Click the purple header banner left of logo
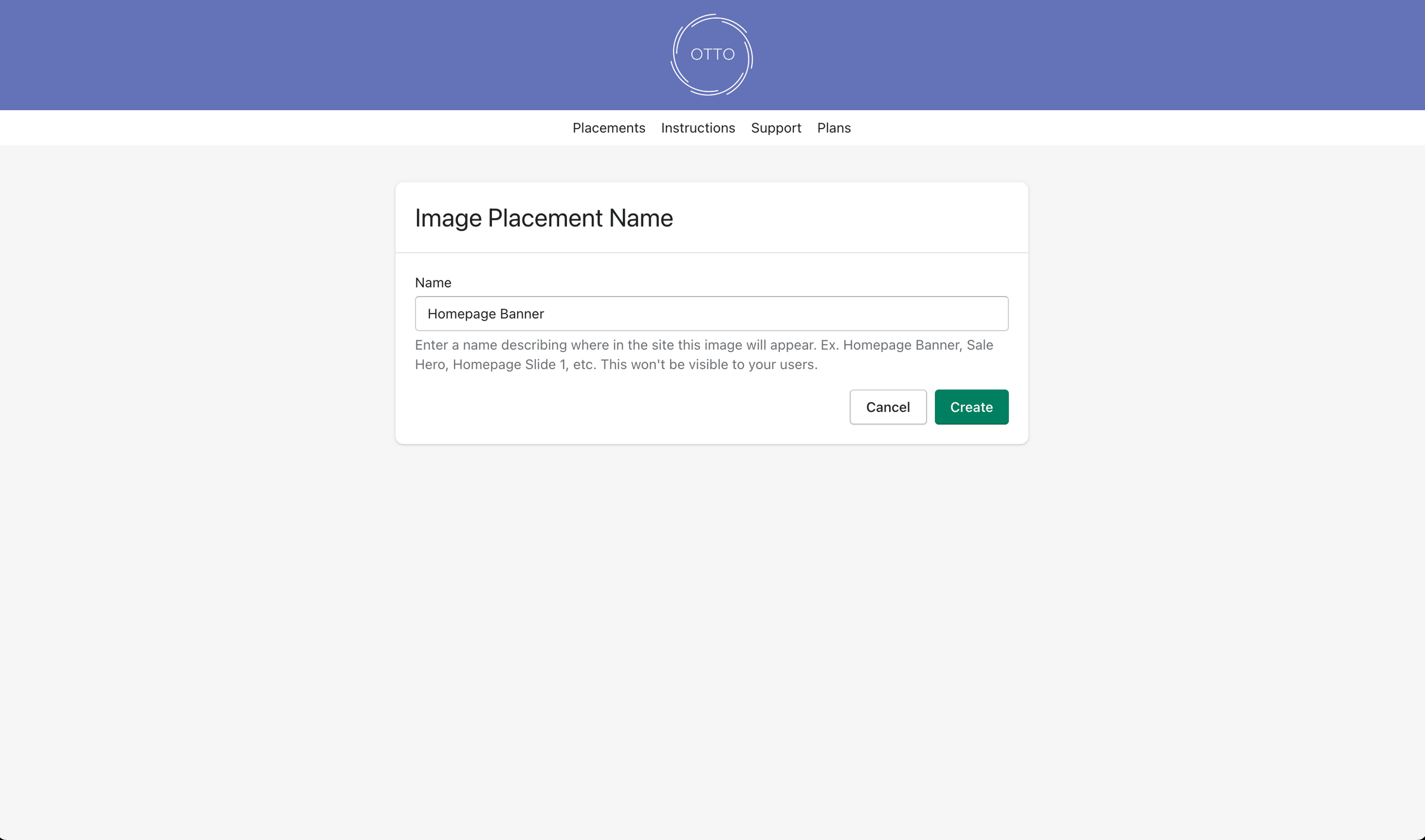 coord(283,55)
